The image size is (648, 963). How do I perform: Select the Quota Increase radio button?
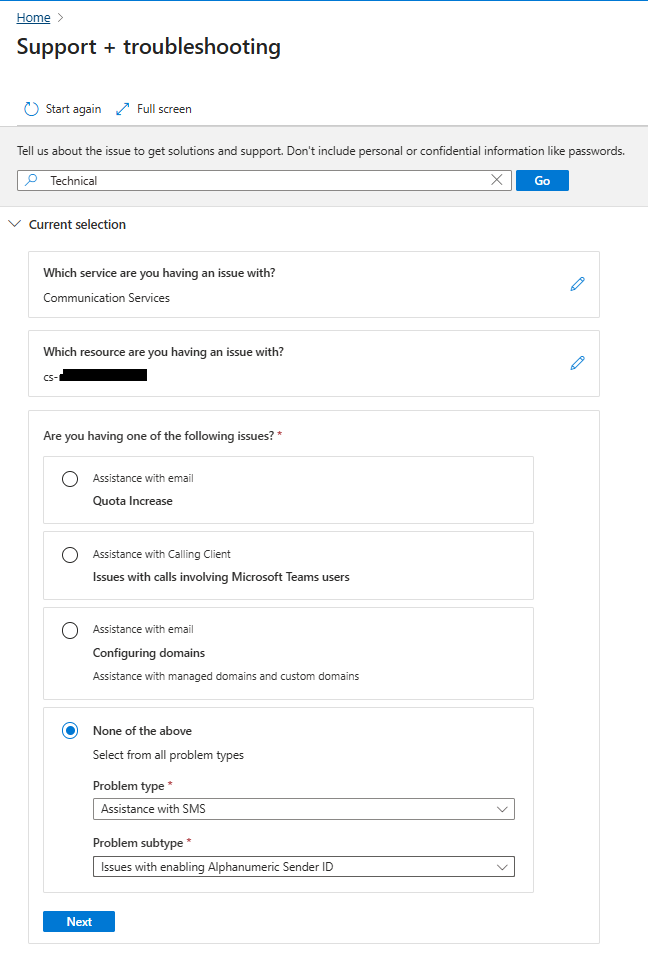pos(70,479)
